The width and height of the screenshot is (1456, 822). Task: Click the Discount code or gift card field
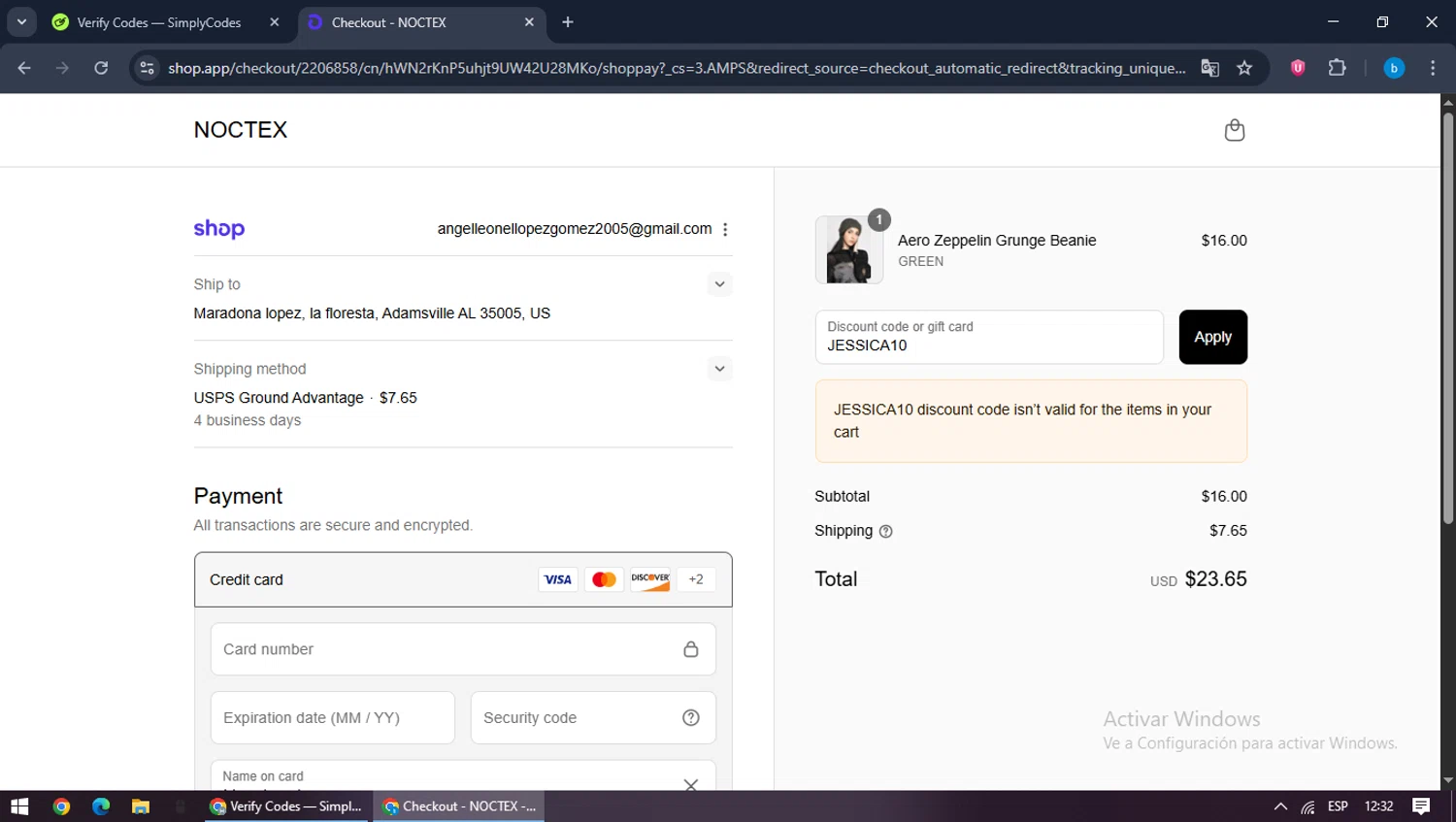989,337
